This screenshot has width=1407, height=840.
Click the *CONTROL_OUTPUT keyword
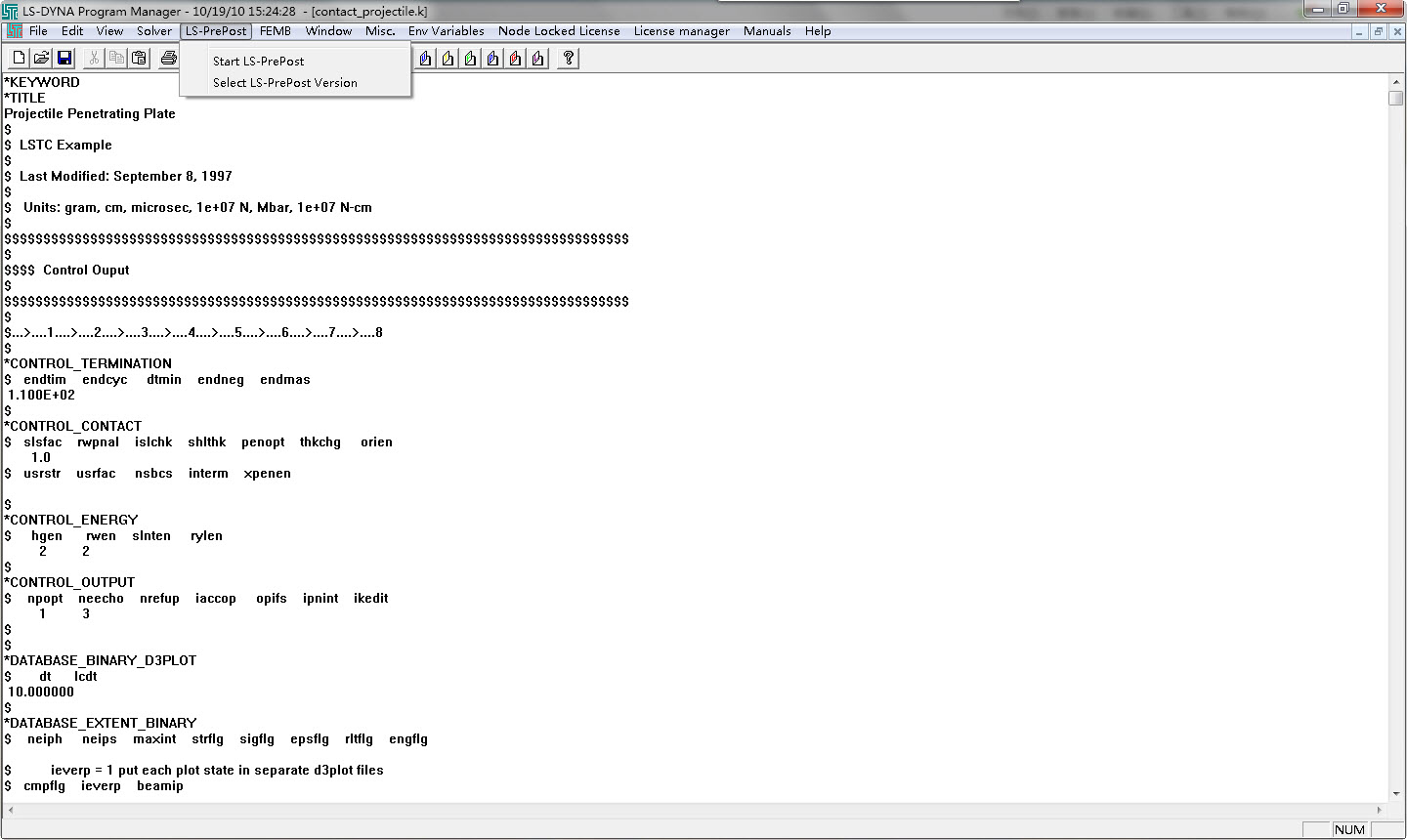[69, 582]
